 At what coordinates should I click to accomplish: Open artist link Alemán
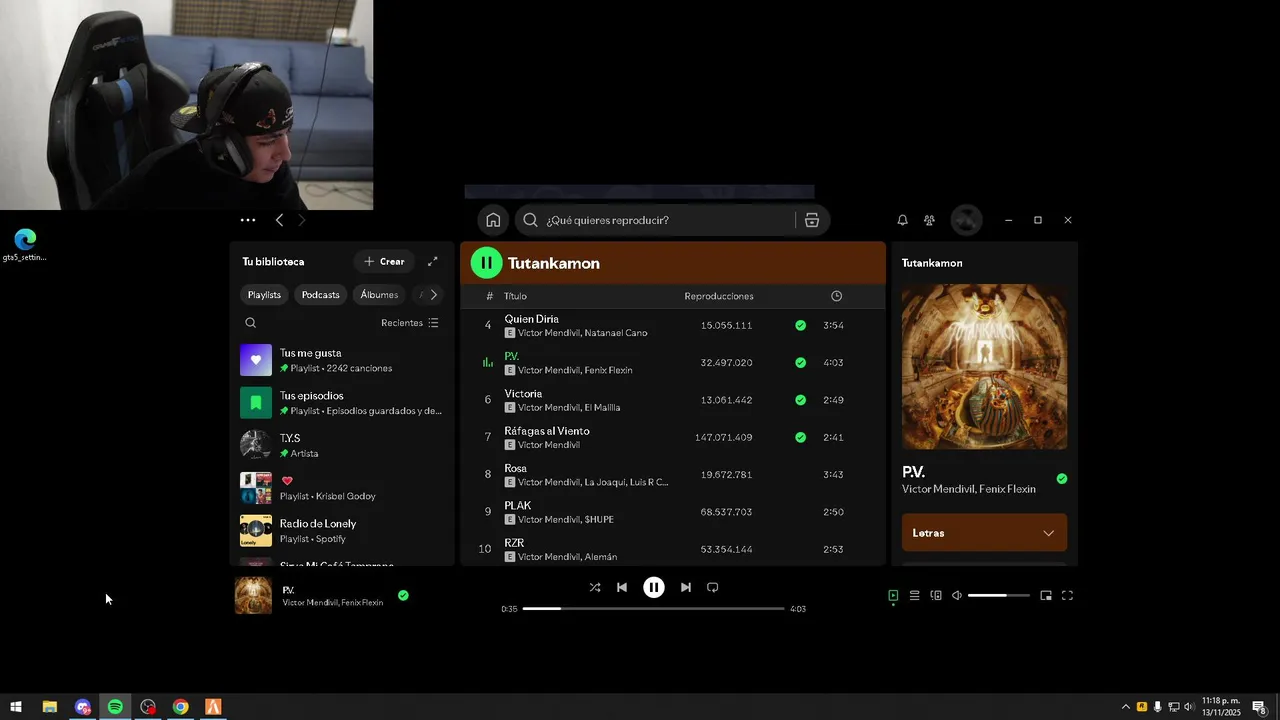pos(601,557)
